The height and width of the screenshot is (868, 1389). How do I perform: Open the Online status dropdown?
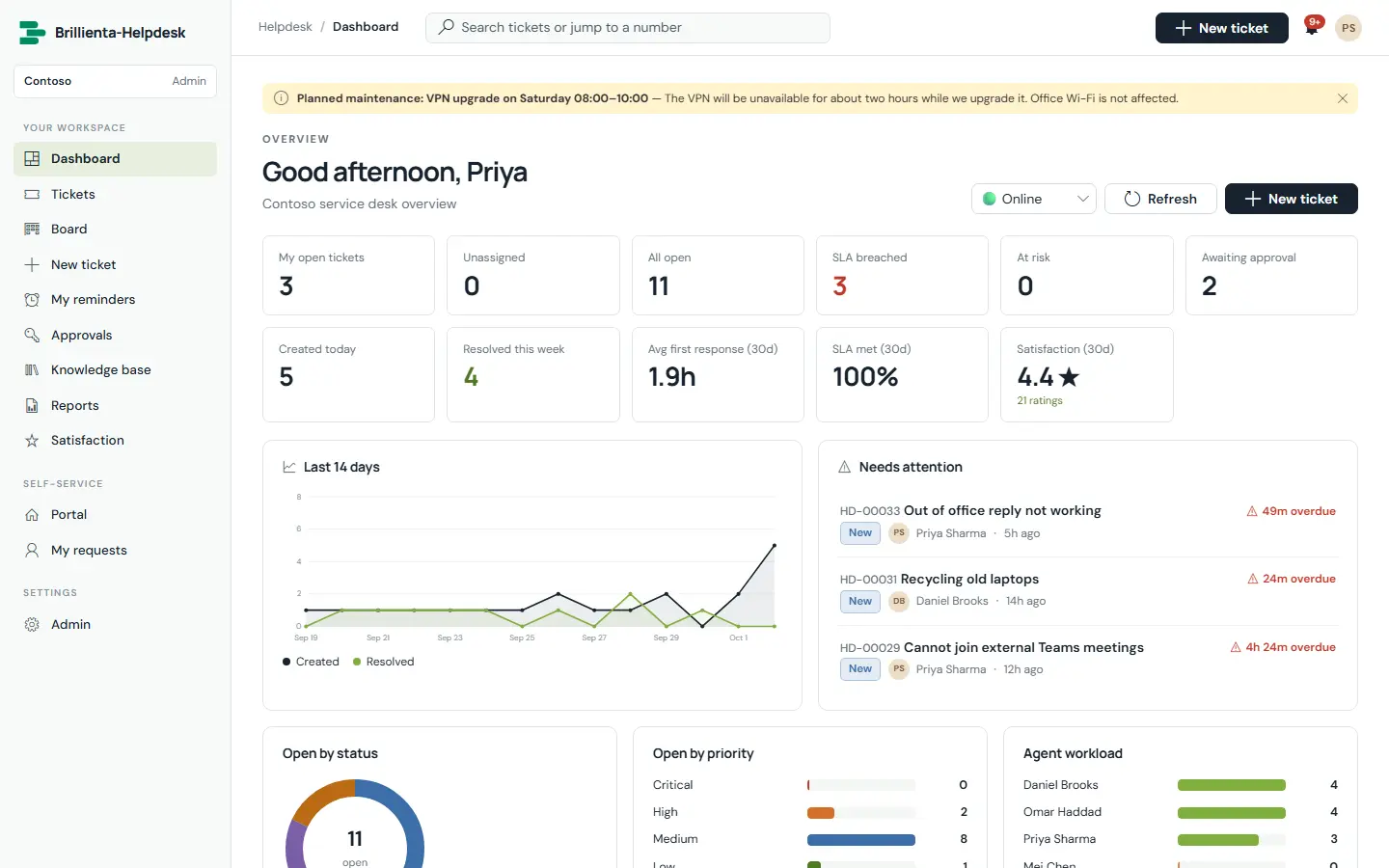click(1034, 199)
